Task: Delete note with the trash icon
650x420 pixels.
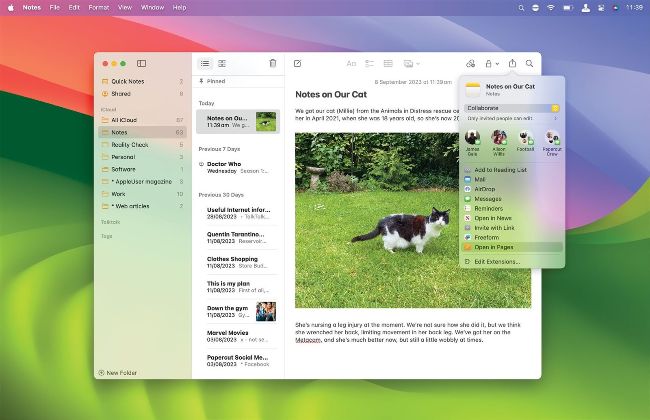Action: tap(272, 63)
